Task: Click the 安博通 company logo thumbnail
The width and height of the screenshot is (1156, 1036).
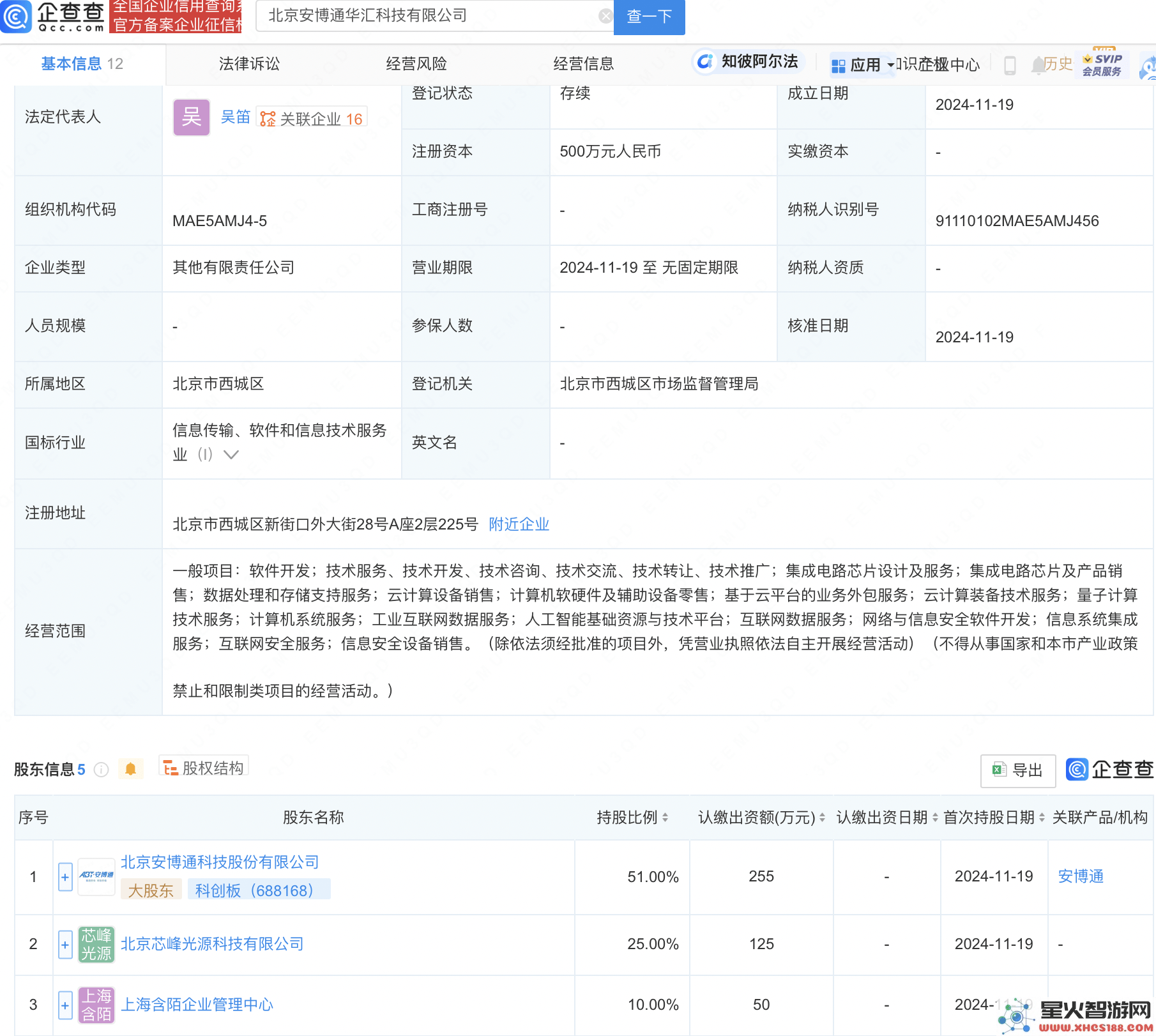Action: [x=96, y=876]
